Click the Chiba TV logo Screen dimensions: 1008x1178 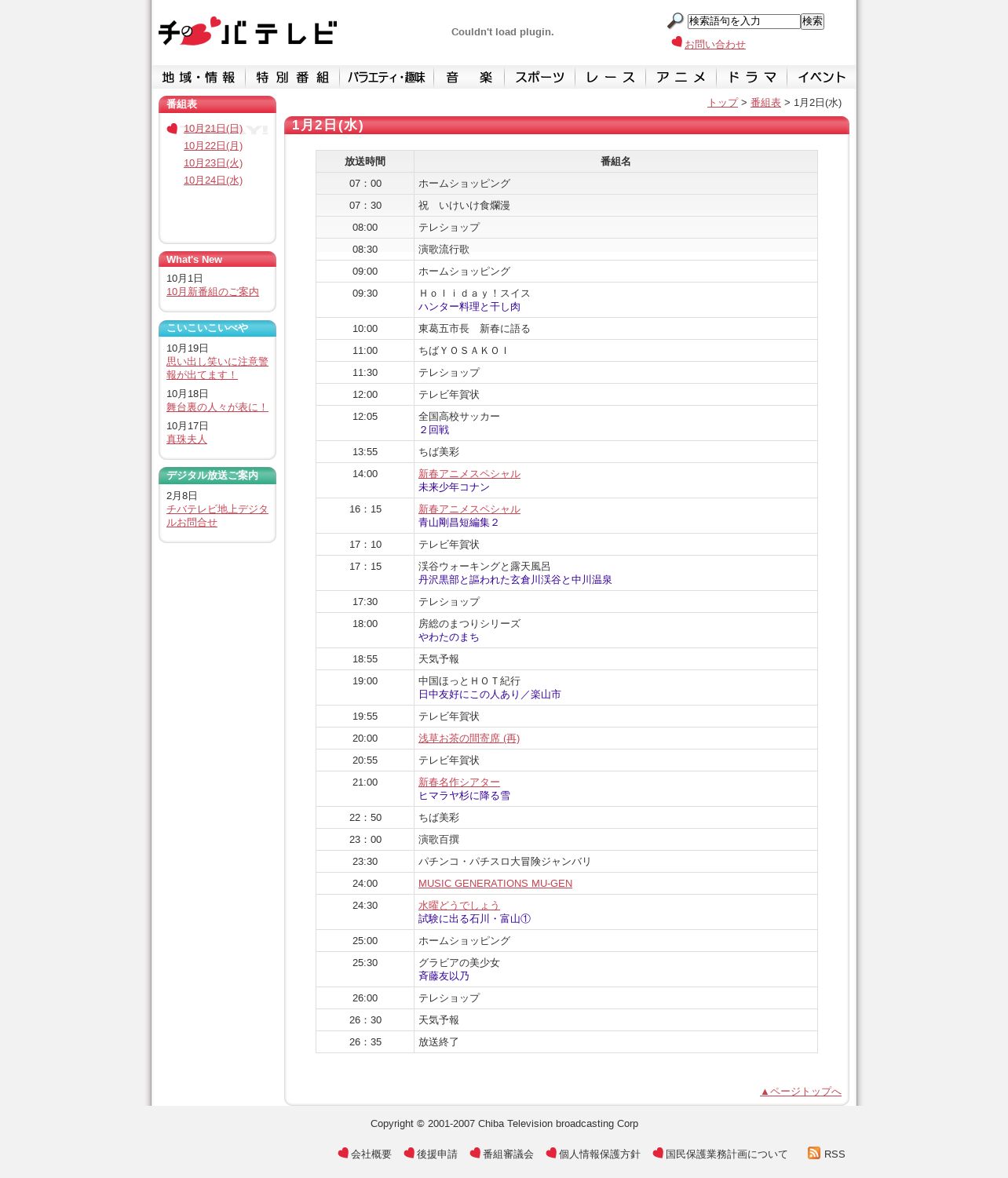coord(247,31)
